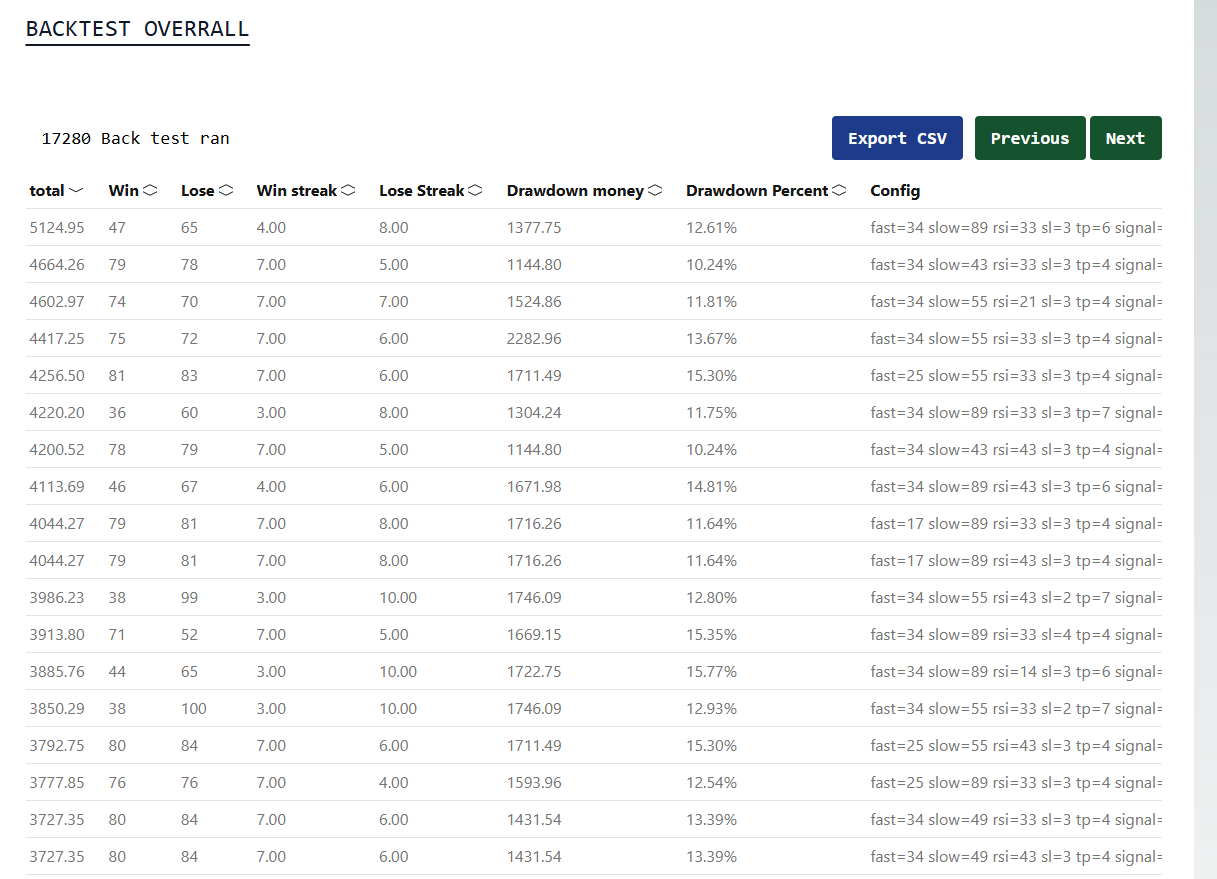Click the Lose column sort icon
The height and width of the screenshot is (879, 1217).
226,190
